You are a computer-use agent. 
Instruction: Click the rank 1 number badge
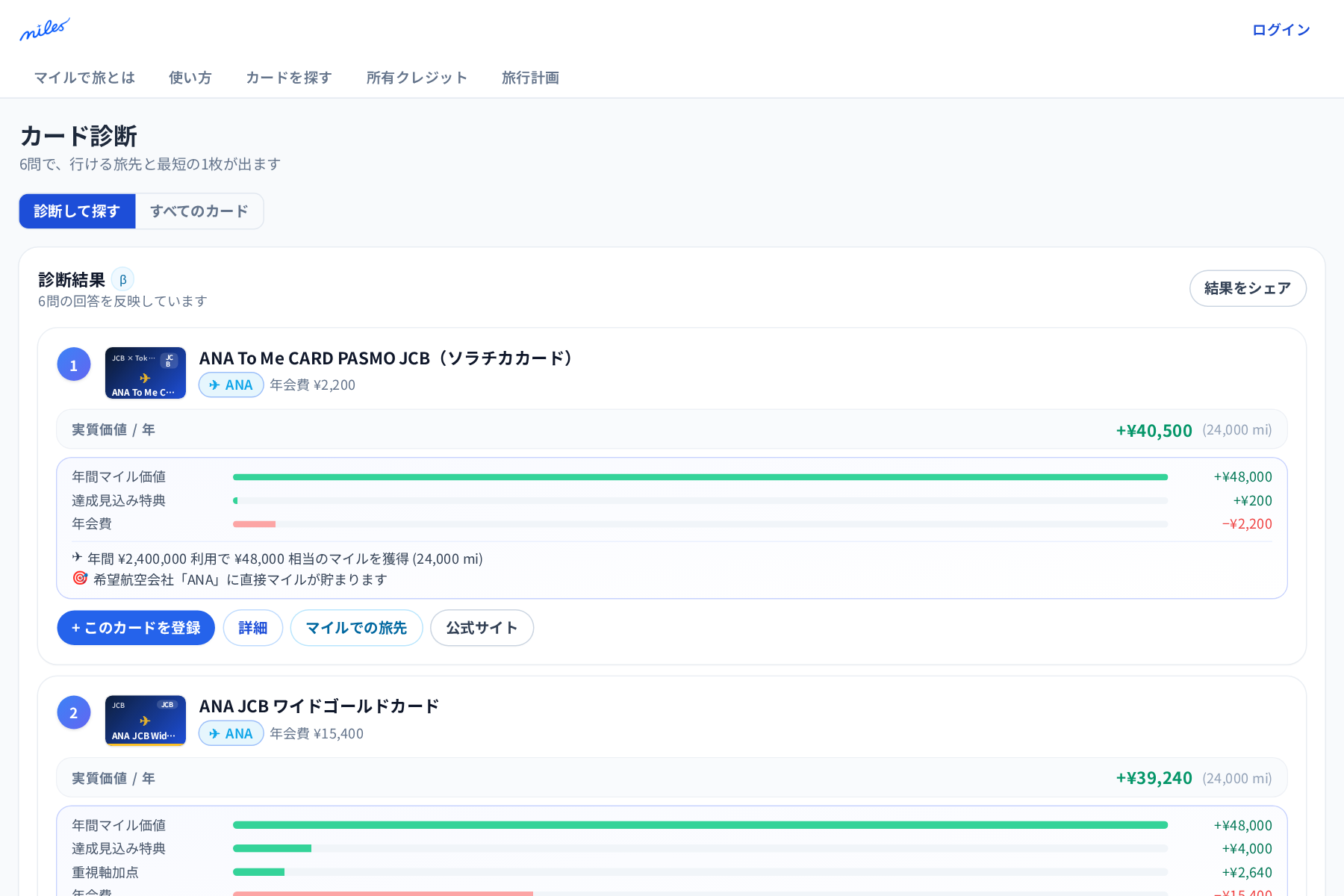tap(74, 364)
